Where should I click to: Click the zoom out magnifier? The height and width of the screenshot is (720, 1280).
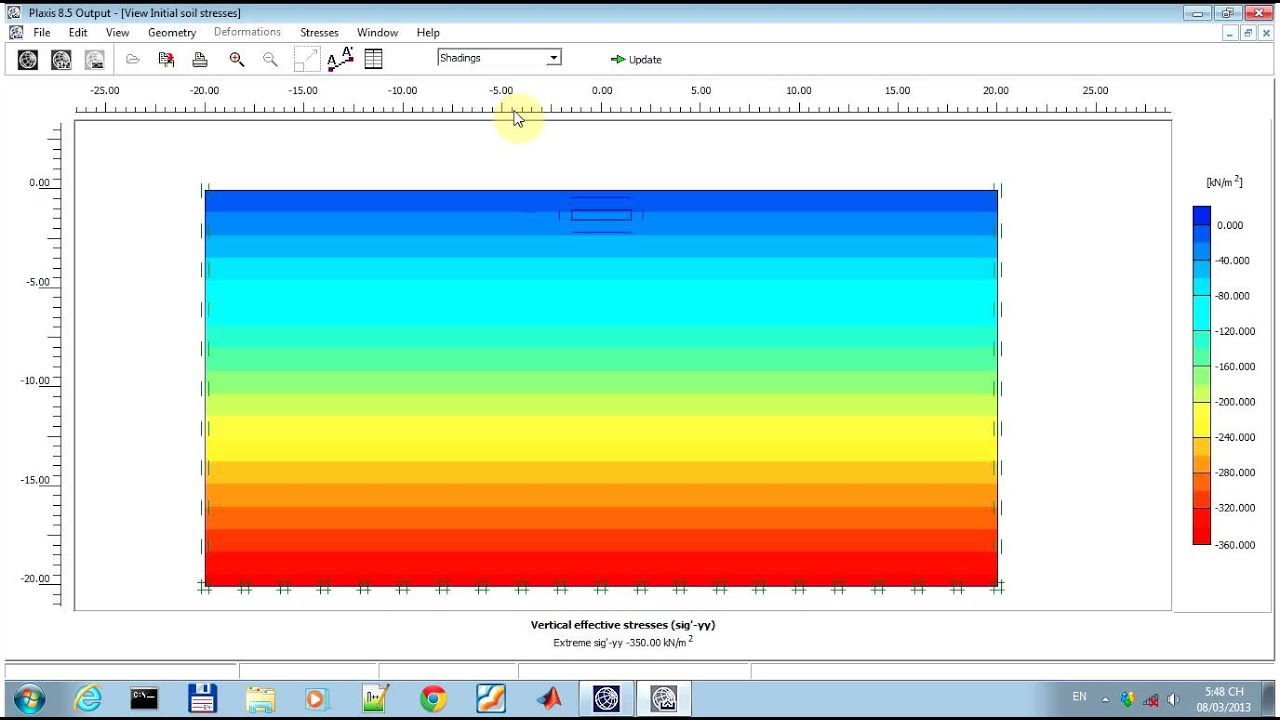click(x=270, y=60)
